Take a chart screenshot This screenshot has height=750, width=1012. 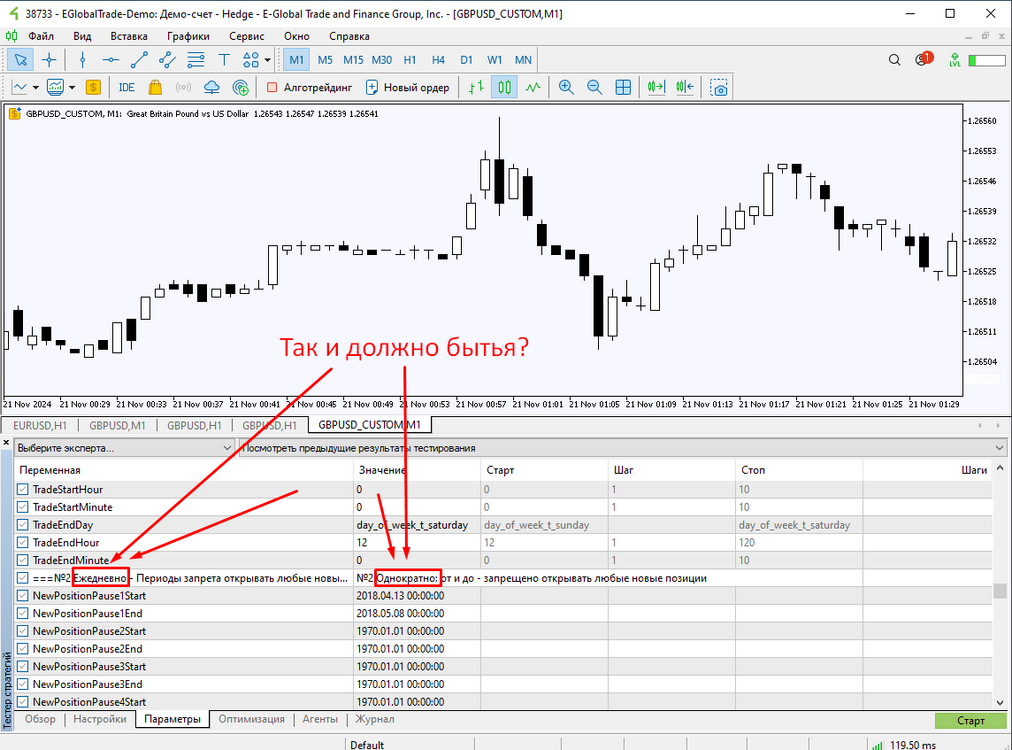(718, 87)
